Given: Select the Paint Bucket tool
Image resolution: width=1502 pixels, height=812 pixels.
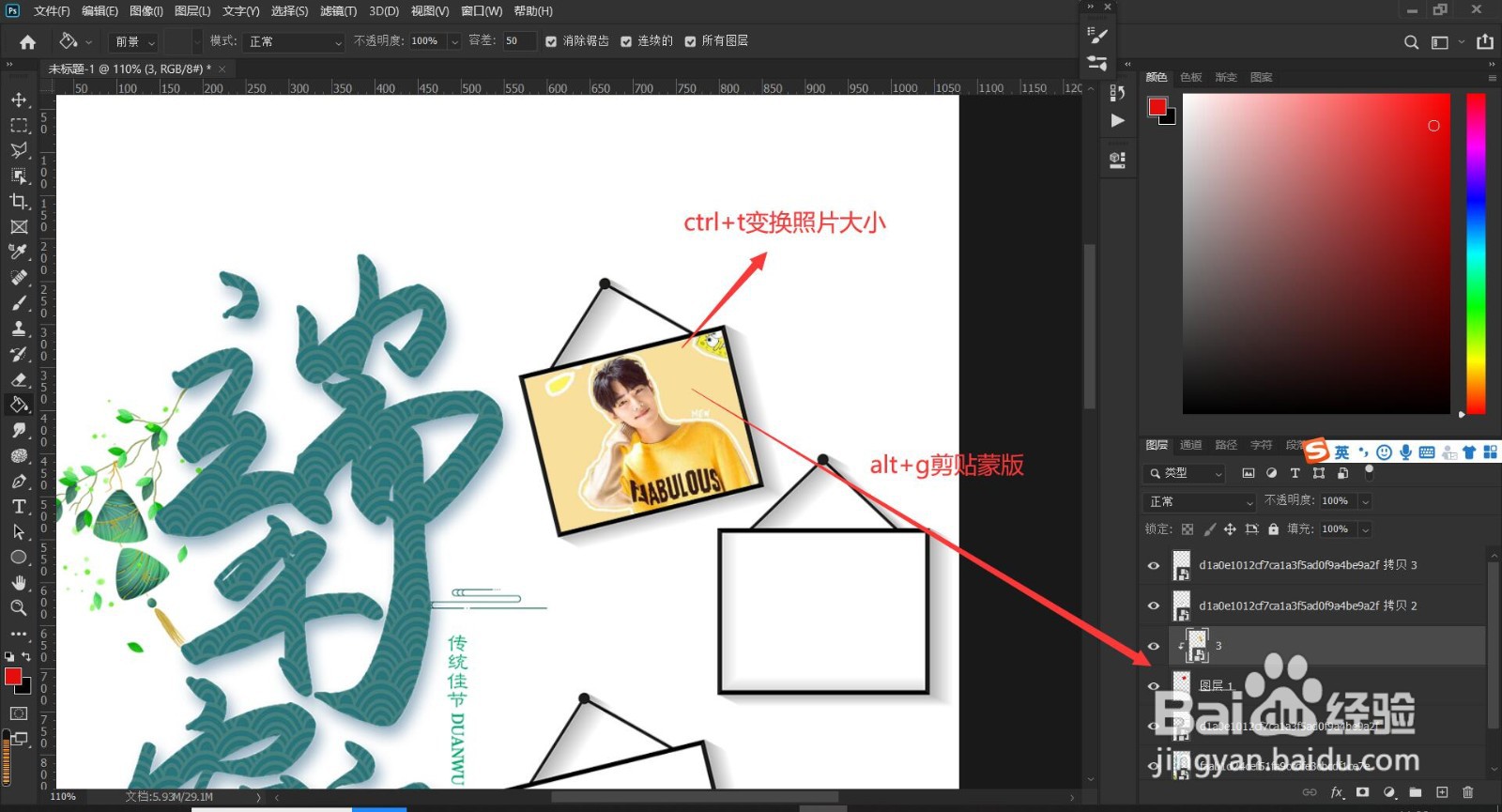Looking at the screenshot, I should [x=19, y=405].
